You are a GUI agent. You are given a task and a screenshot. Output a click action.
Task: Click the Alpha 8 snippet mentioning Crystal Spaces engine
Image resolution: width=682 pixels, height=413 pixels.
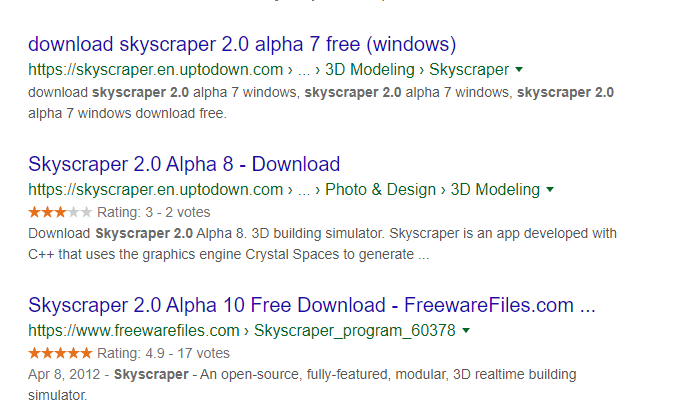(320, 243)
